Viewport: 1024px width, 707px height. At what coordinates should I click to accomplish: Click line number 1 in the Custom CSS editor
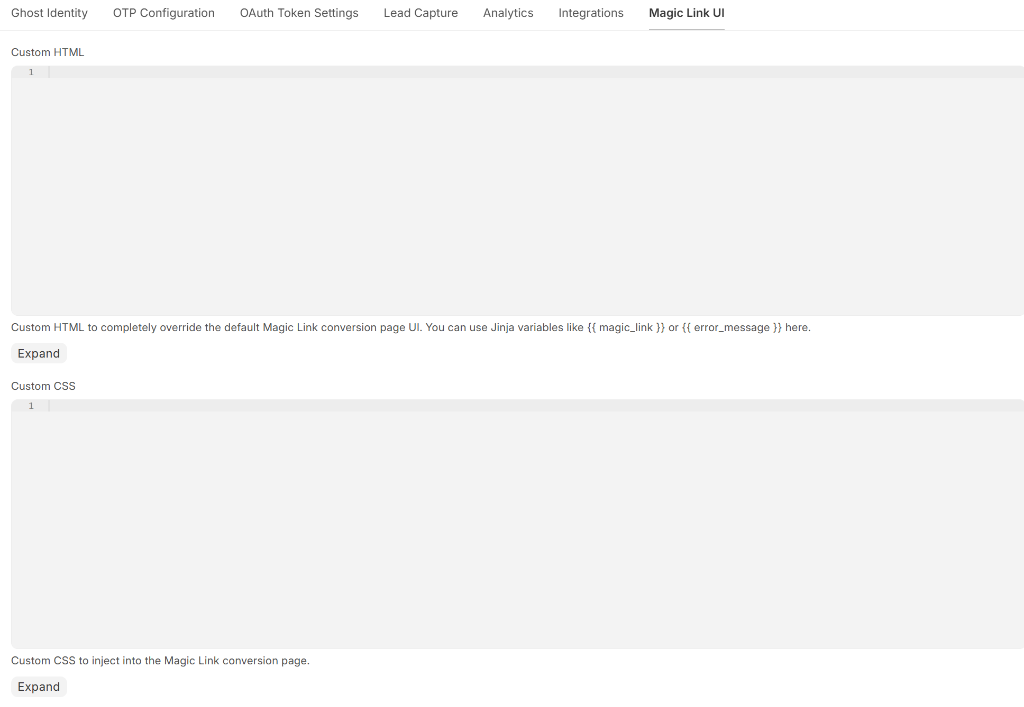pos(31,405)
